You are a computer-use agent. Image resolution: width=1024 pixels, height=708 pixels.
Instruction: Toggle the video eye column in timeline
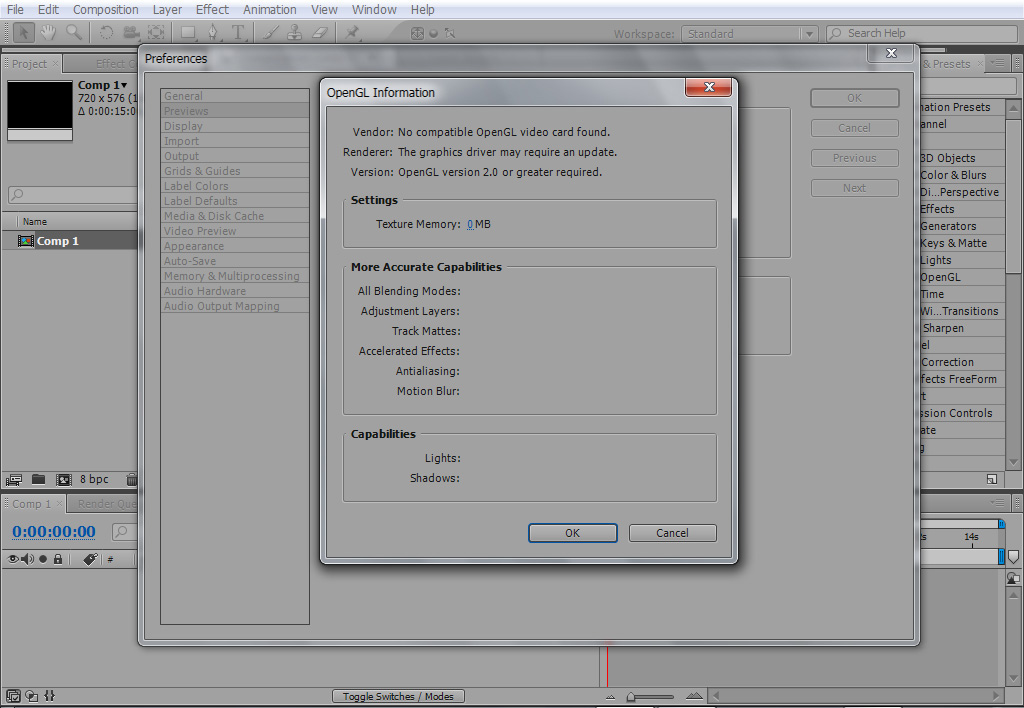[13, 559]
